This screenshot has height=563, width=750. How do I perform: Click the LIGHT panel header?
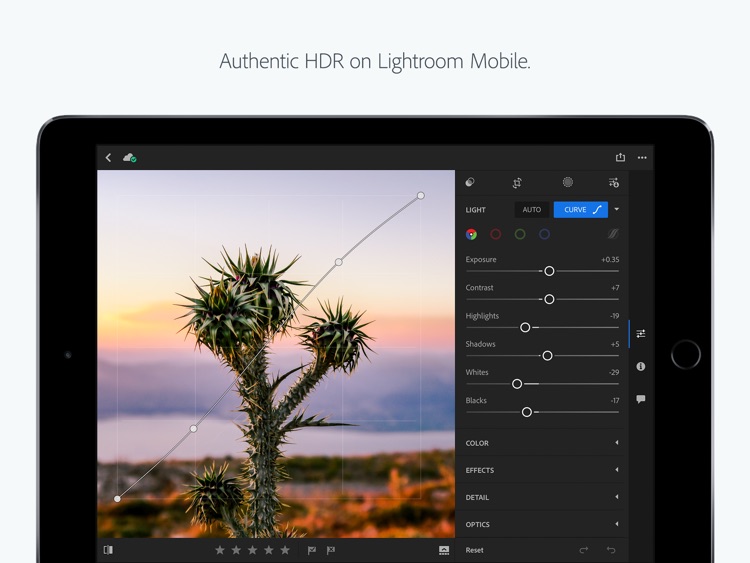(475, 210)
